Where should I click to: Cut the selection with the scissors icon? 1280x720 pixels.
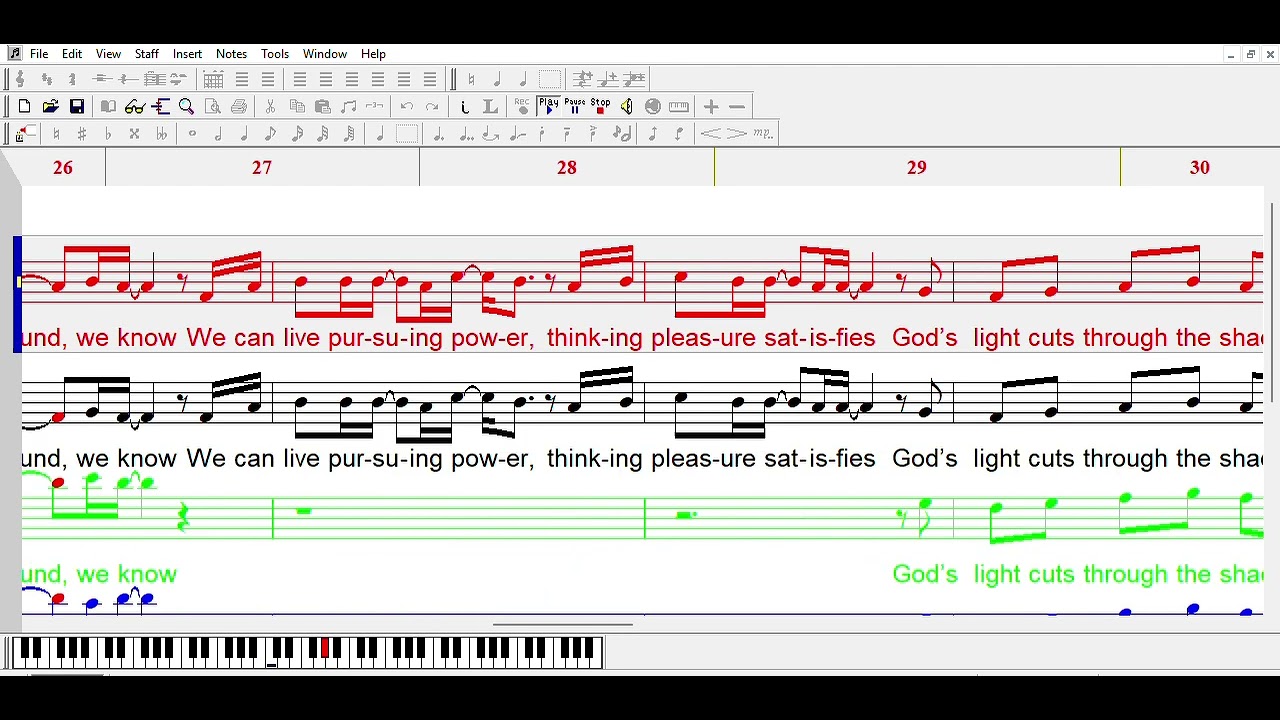point(270,106)
